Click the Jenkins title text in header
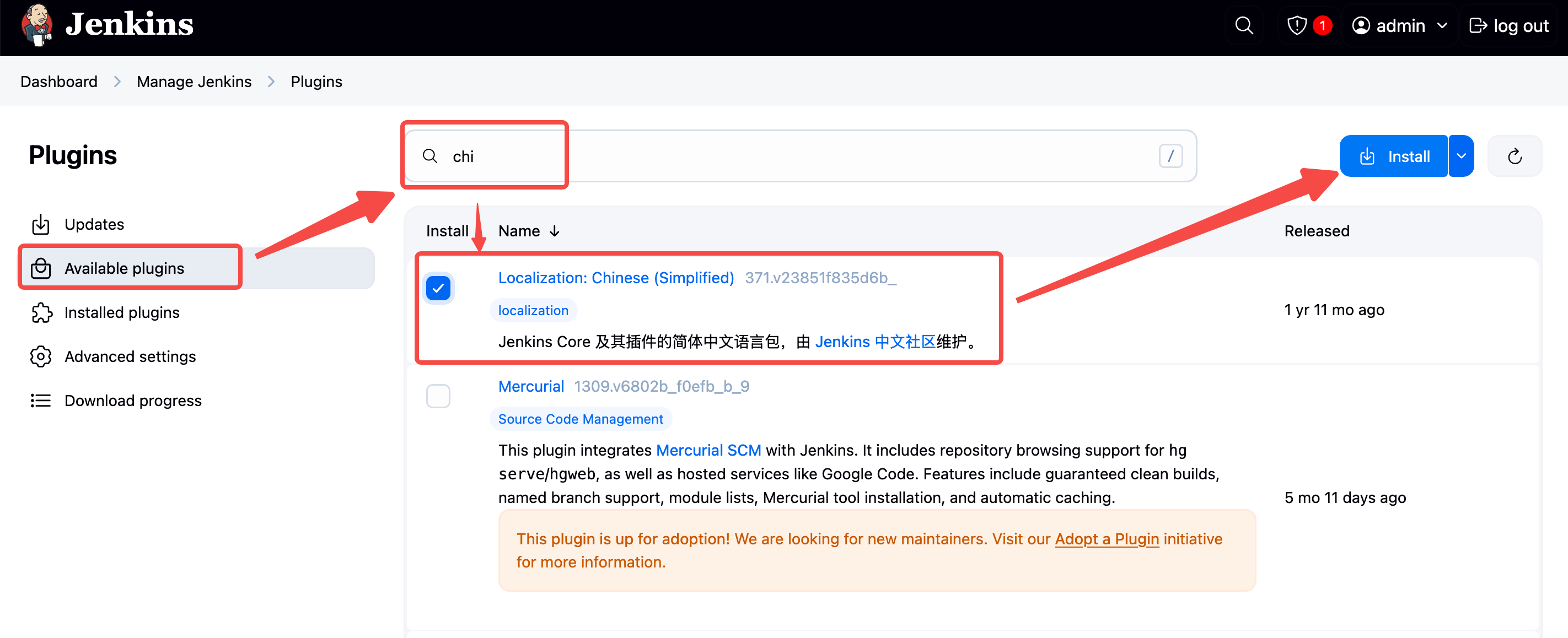This screenshot has width=1568, height=638. (x=129, y=24)
